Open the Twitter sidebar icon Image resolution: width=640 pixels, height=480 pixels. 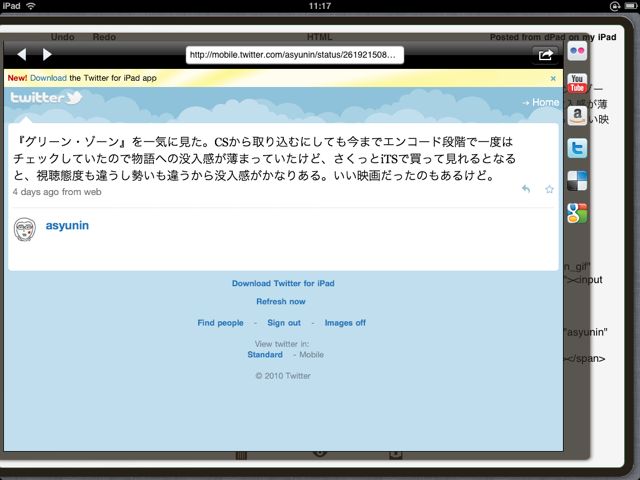click(x=577, y=148)
